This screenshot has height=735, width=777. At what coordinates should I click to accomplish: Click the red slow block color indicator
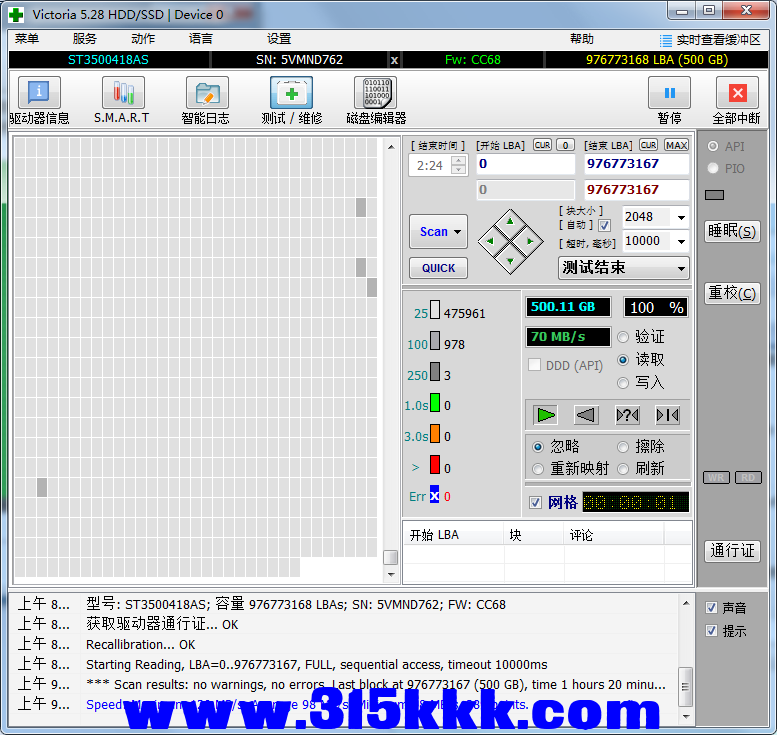(x=435, y=464)
